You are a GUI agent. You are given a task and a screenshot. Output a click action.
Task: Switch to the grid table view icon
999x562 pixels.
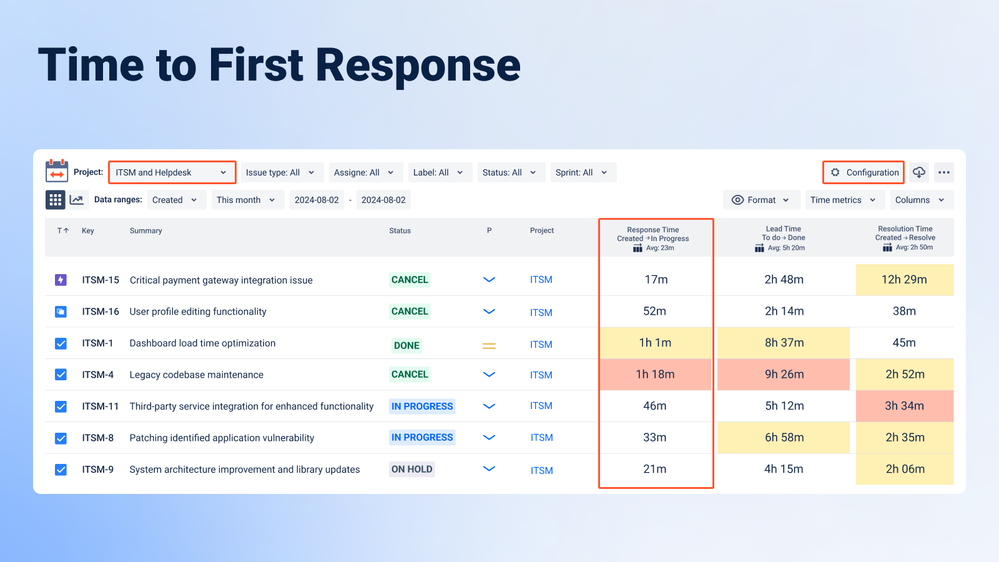(55, 199)
